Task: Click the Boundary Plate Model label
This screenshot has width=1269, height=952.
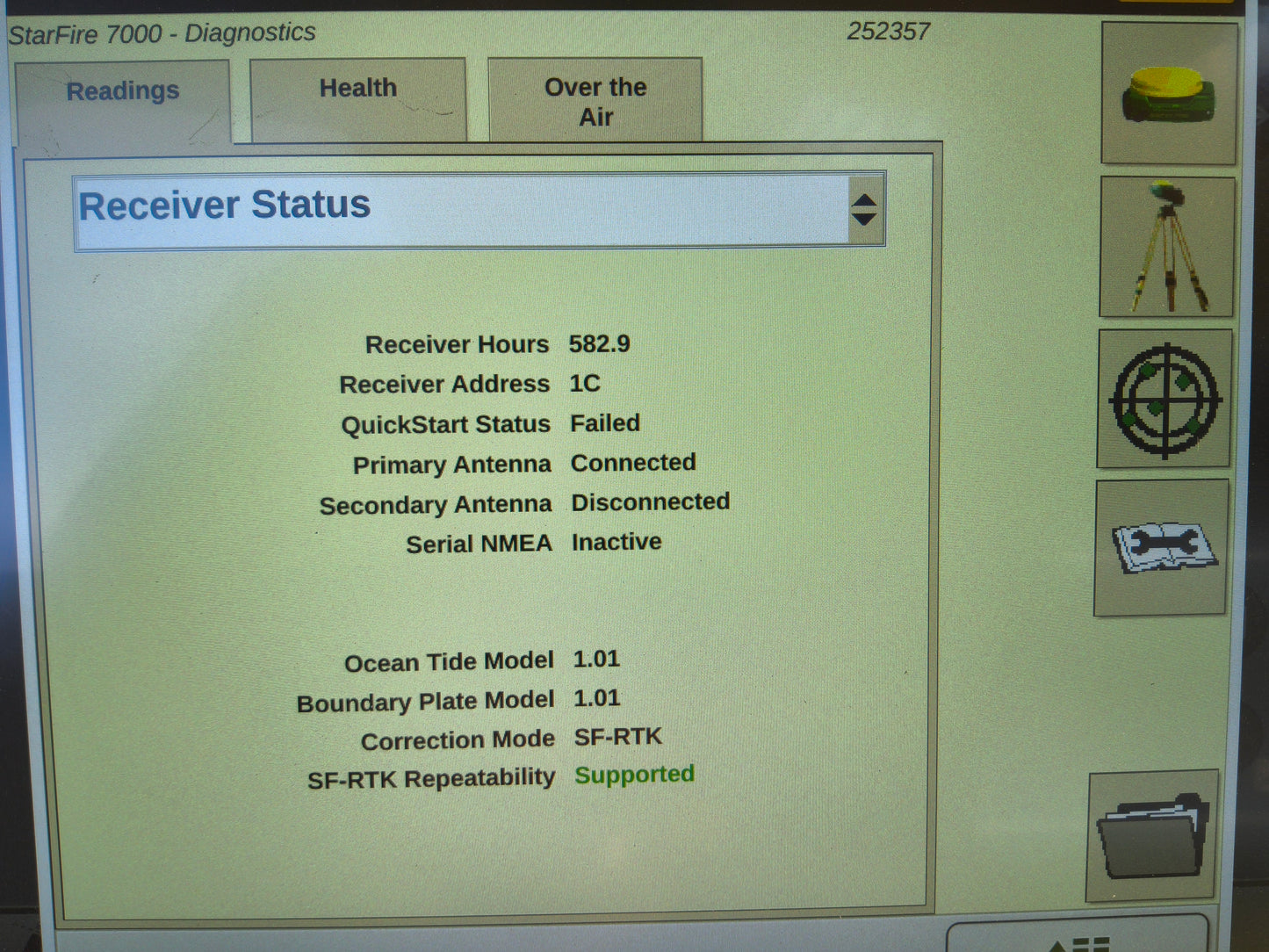Action: (x=426, y=702)
